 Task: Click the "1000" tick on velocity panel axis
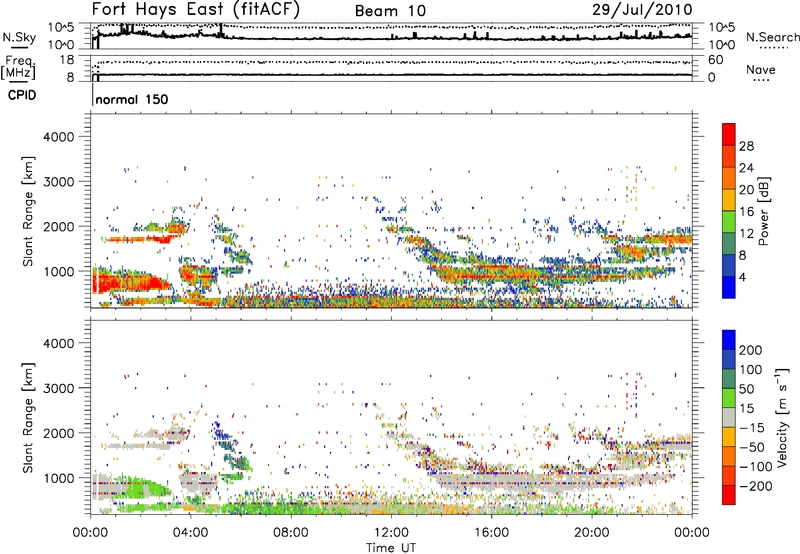(x=59, y=478)
